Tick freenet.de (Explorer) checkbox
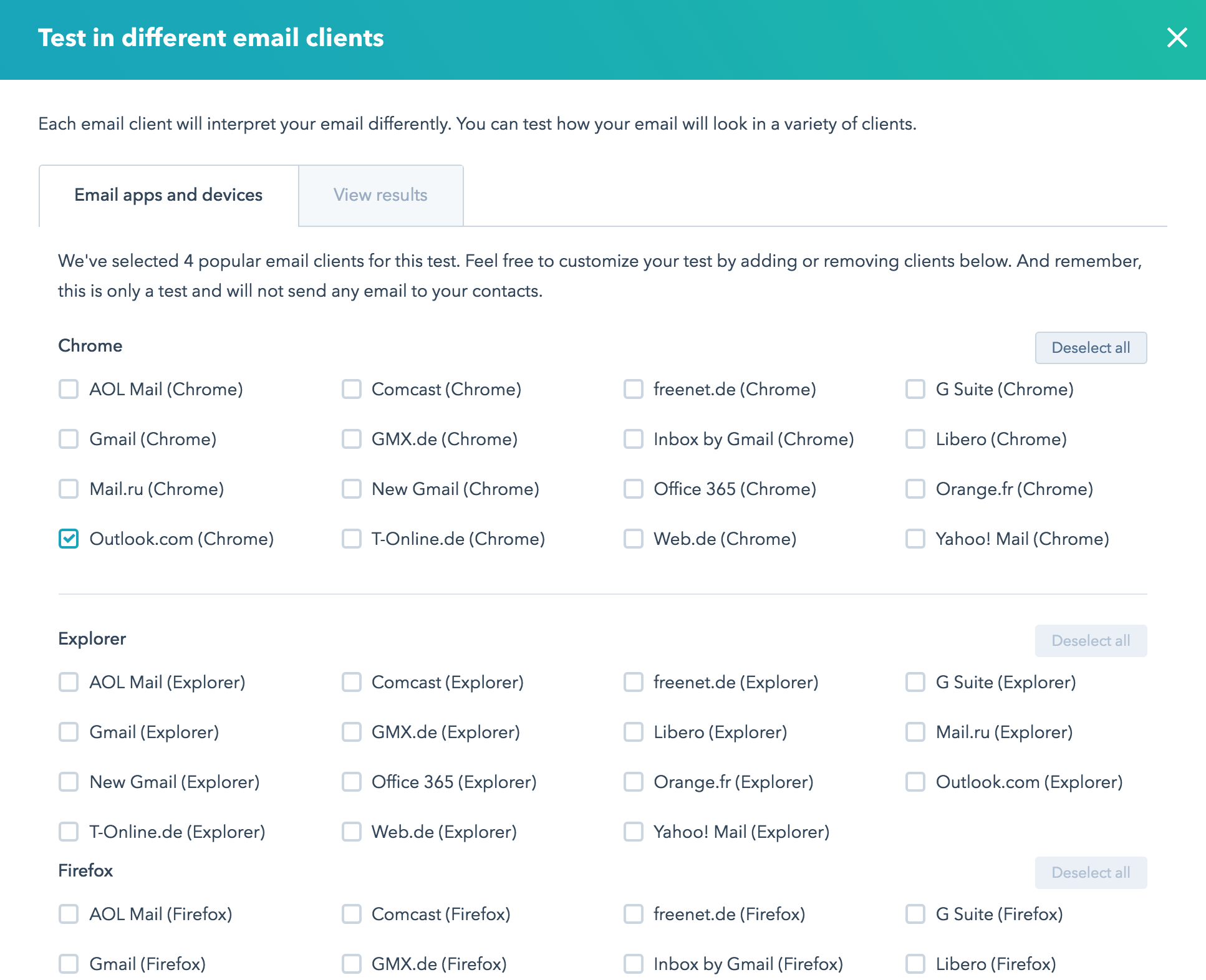Screen dimensions: 1206x980 coord(634,682)
